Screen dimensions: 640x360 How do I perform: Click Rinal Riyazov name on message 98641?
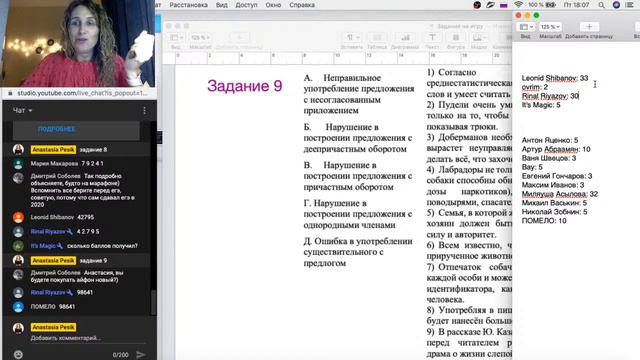(x=48, y=292)
